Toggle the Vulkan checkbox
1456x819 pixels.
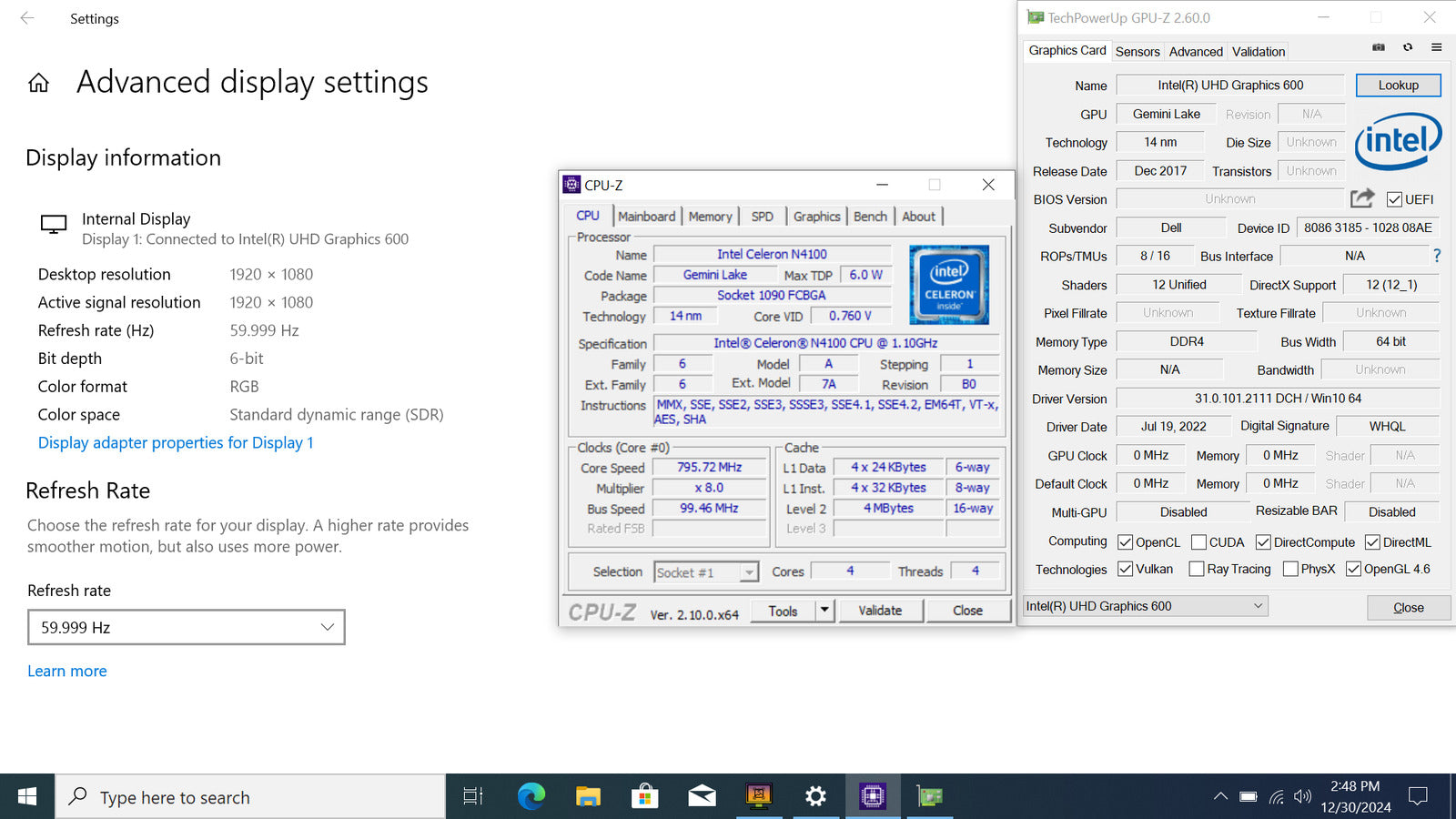click(1126, 569)
